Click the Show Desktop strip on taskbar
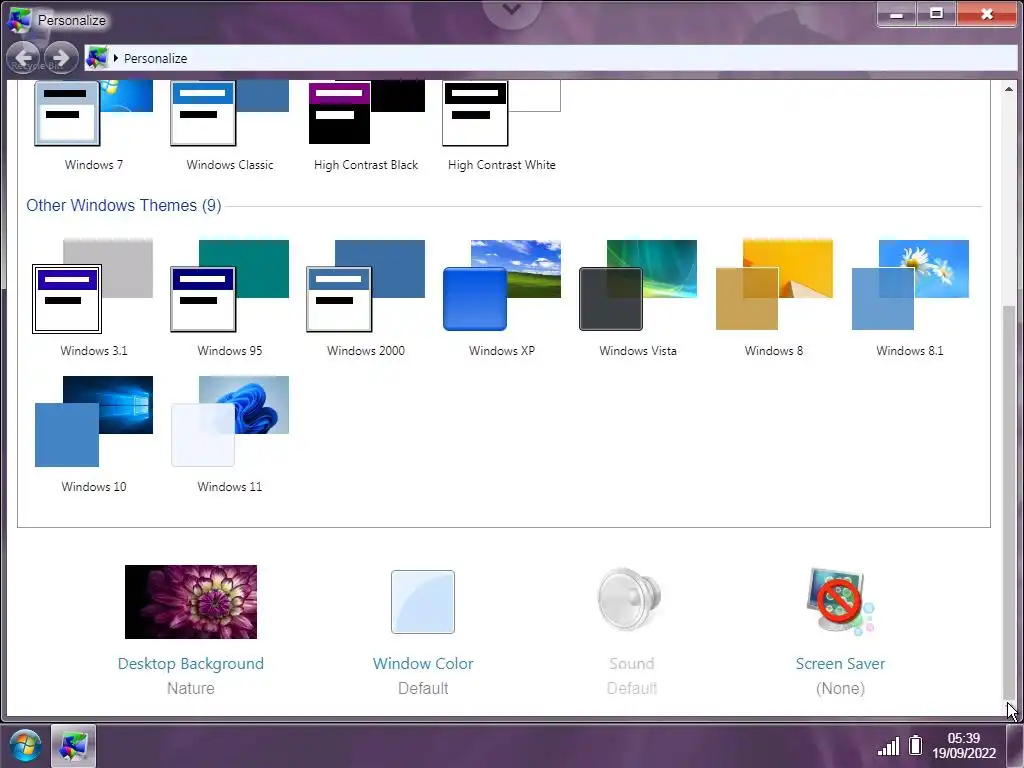The height and width of the screenshot is (768, 1024). [1014, 746]
